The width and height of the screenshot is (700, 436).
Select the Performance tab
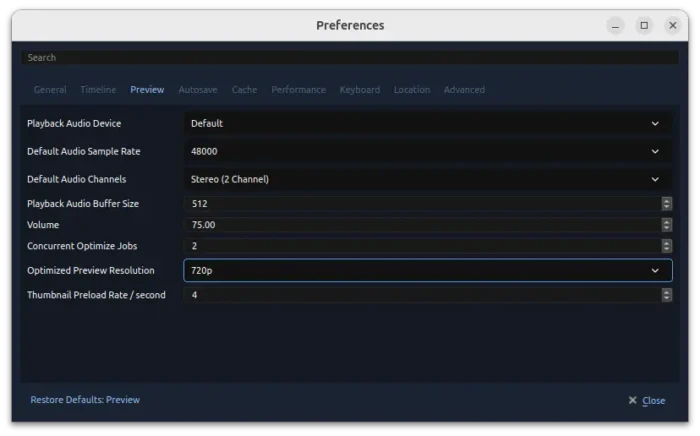click(298, 90)
